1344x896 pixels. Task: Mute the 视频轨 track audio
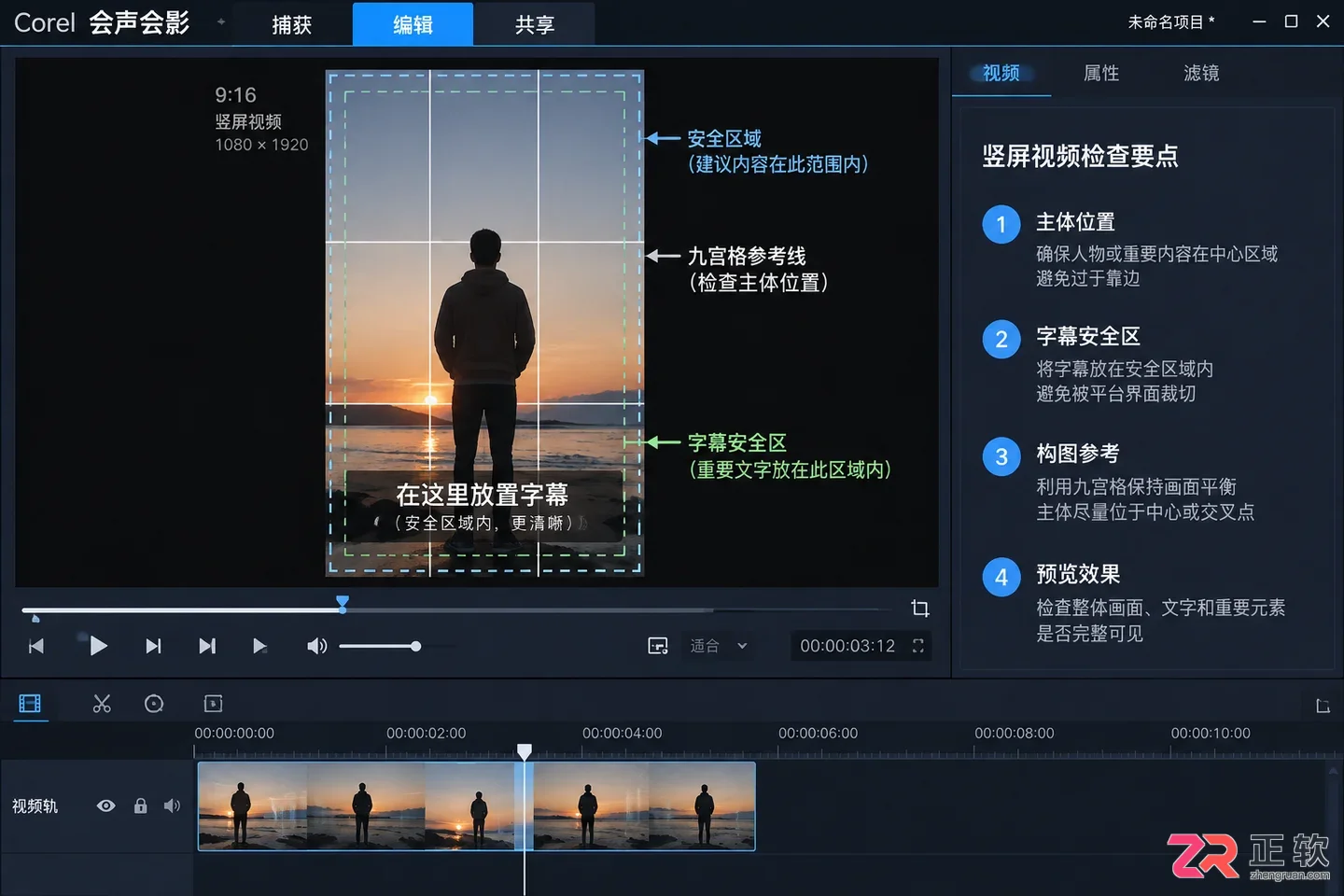click(x=172, y=805)
